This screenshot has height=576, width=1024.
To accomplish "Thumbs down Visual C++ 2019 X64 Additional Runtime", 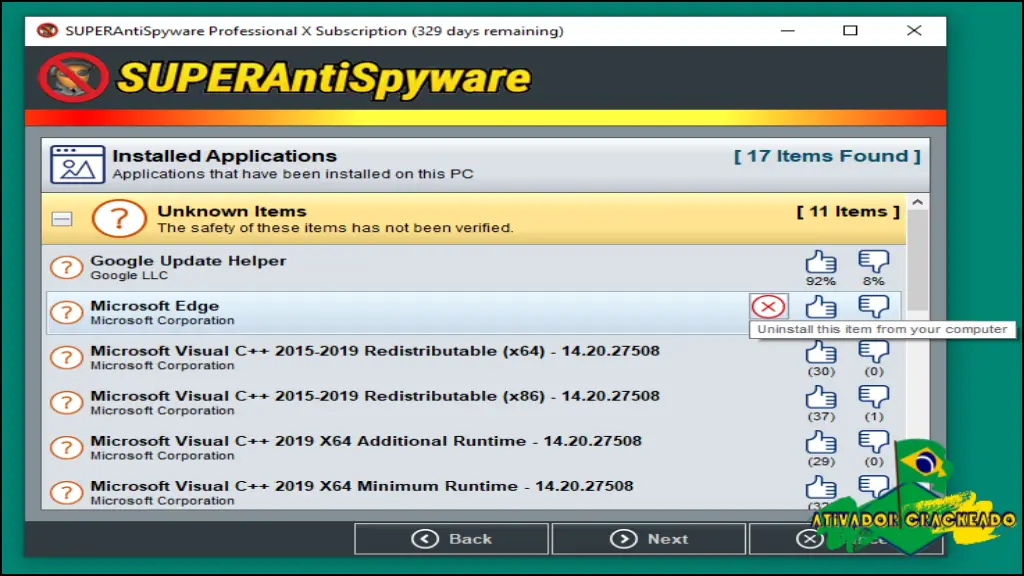I will coord(874,442).
